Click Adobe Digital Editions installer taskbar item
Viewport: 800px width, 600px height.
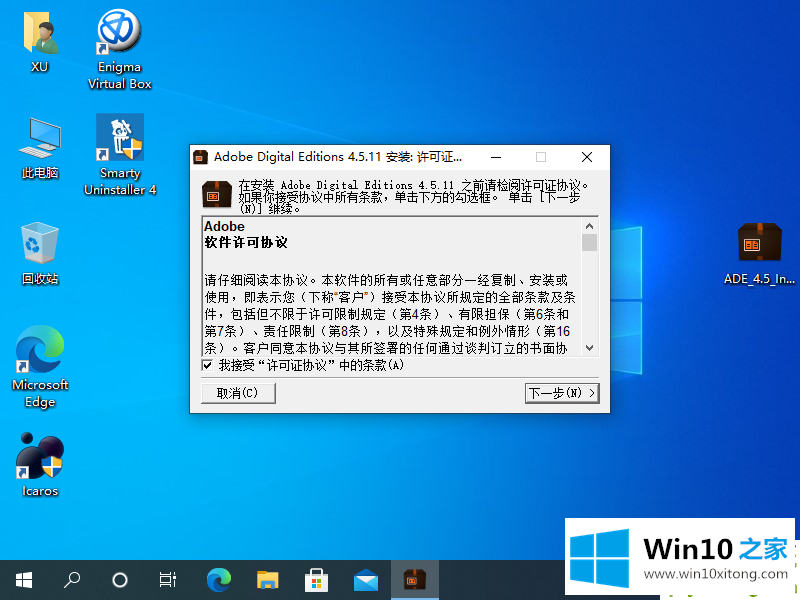coord(415,580)
